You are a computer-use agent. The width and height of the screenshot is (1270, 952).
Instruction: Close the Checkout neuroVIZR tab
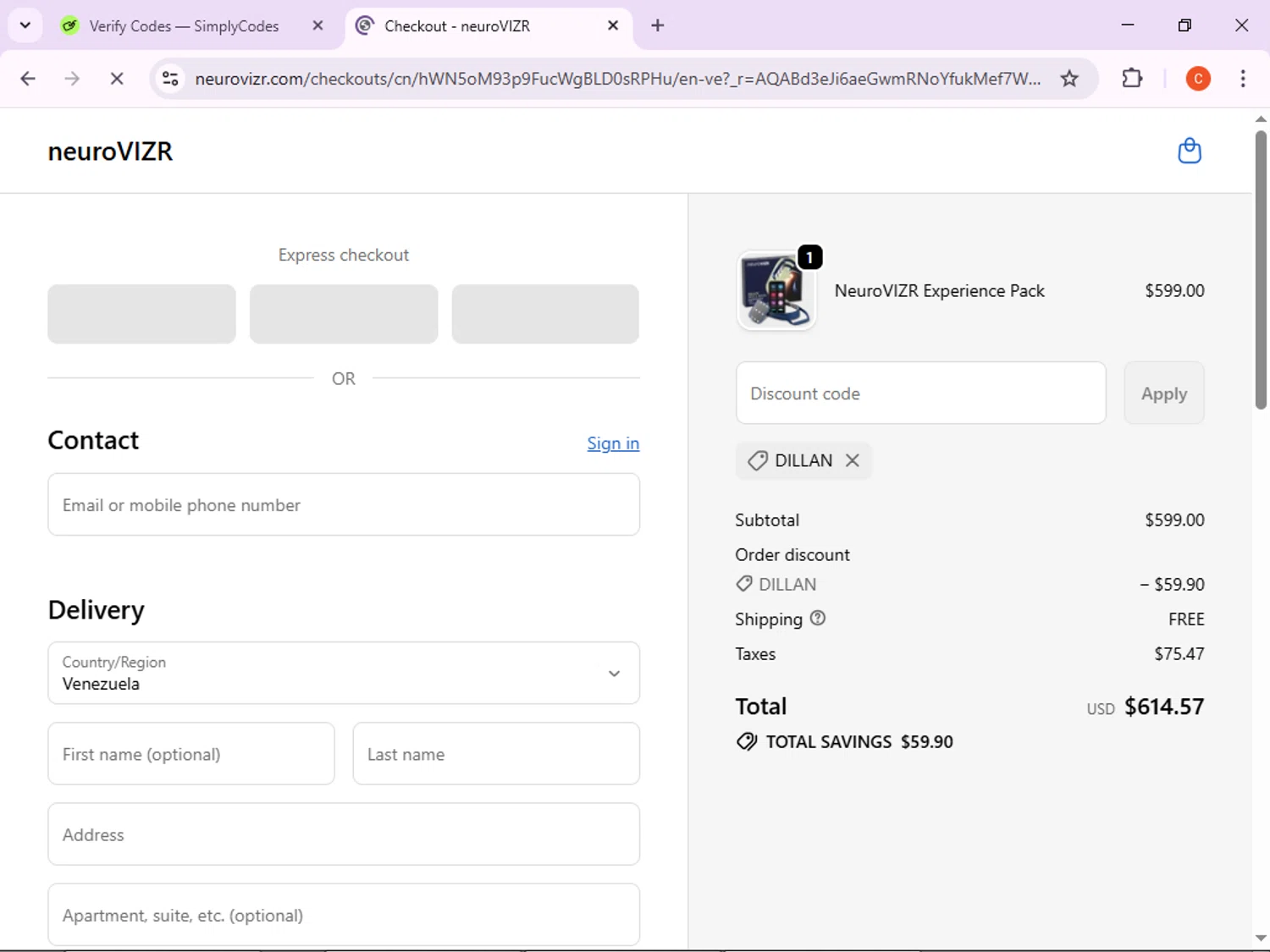613,25
